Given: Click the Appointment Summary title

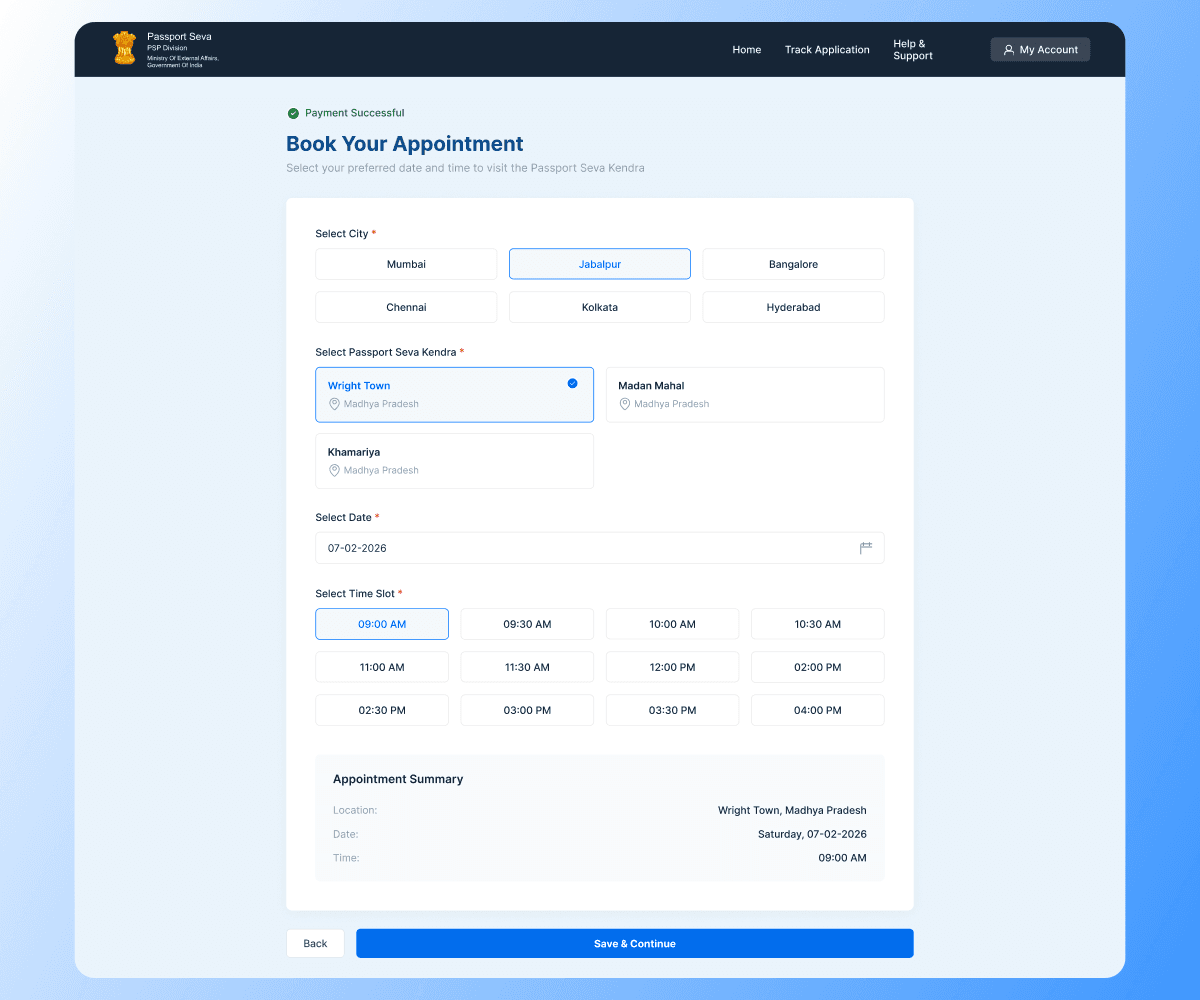Looking at the screenshot, I should (398, 779).
